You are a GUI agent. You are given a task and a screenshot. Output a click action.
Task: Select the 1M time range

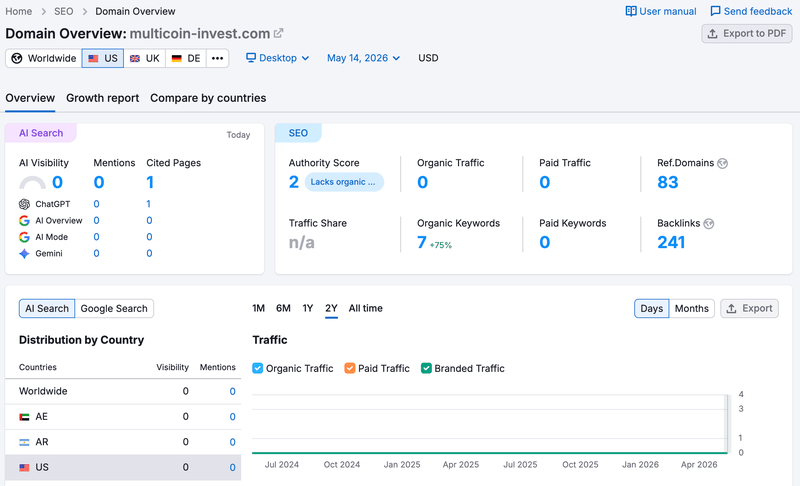pyautogui.click(x=259, y=308)
